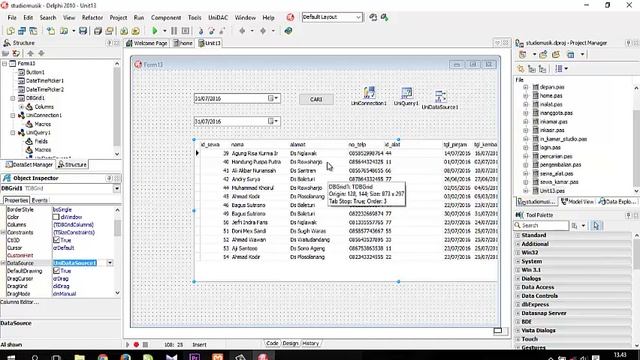The width and height of the screenshot is (640, 360).
Task: Click the green Run button in toolbar
Action: coord(155,31)
